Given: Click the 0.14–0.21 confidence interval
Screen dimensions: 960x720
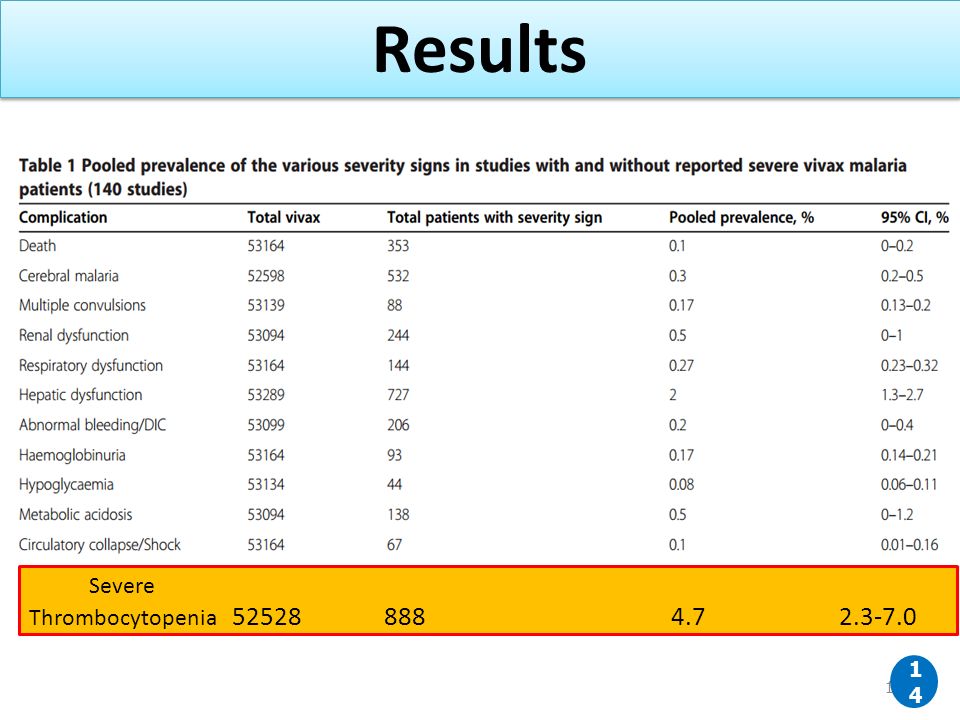Looking at the screenshot, I should pyautogui.click(x=909, y=455).
